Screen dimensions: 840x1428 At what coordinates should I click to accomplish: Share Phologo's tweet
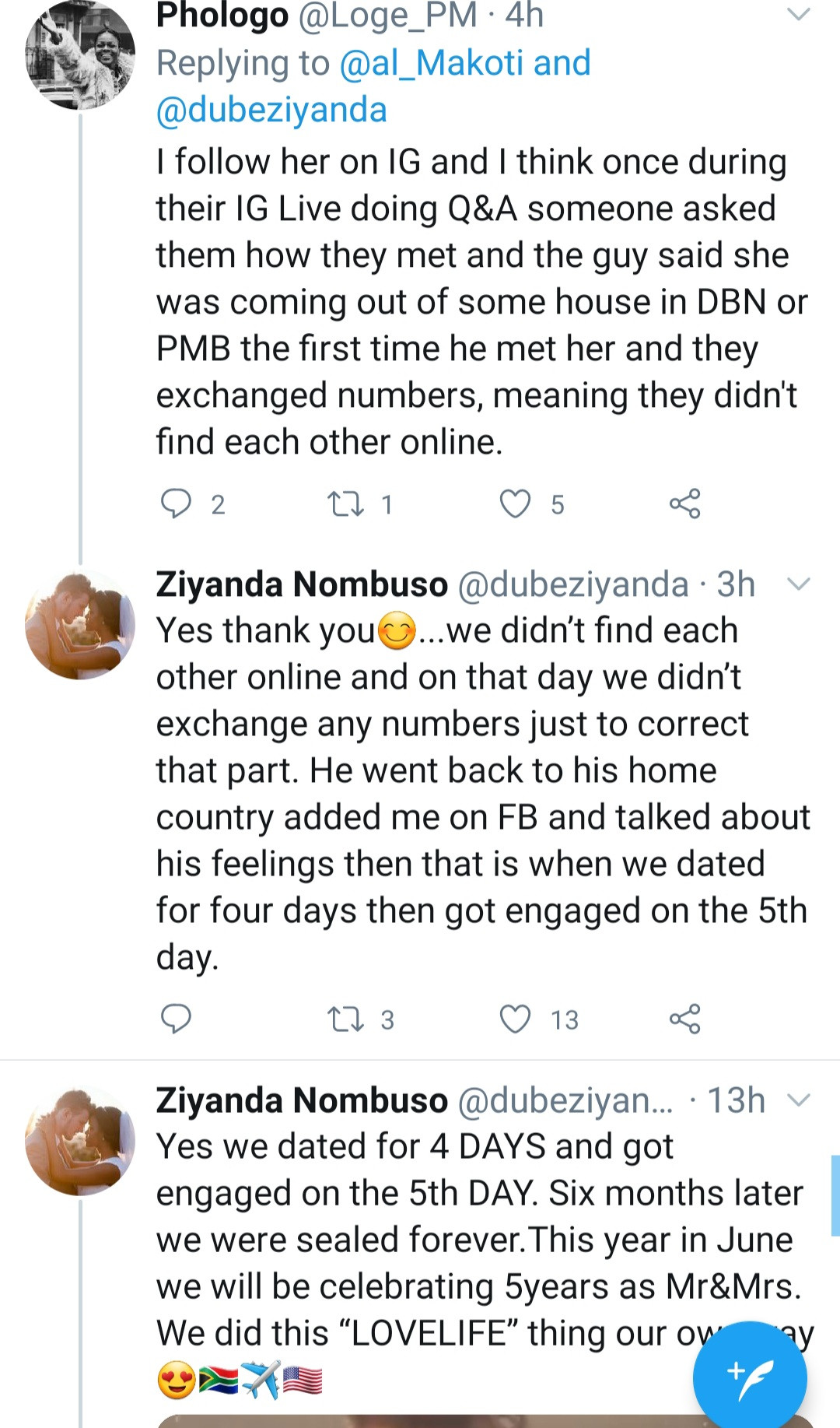(684, 503)
